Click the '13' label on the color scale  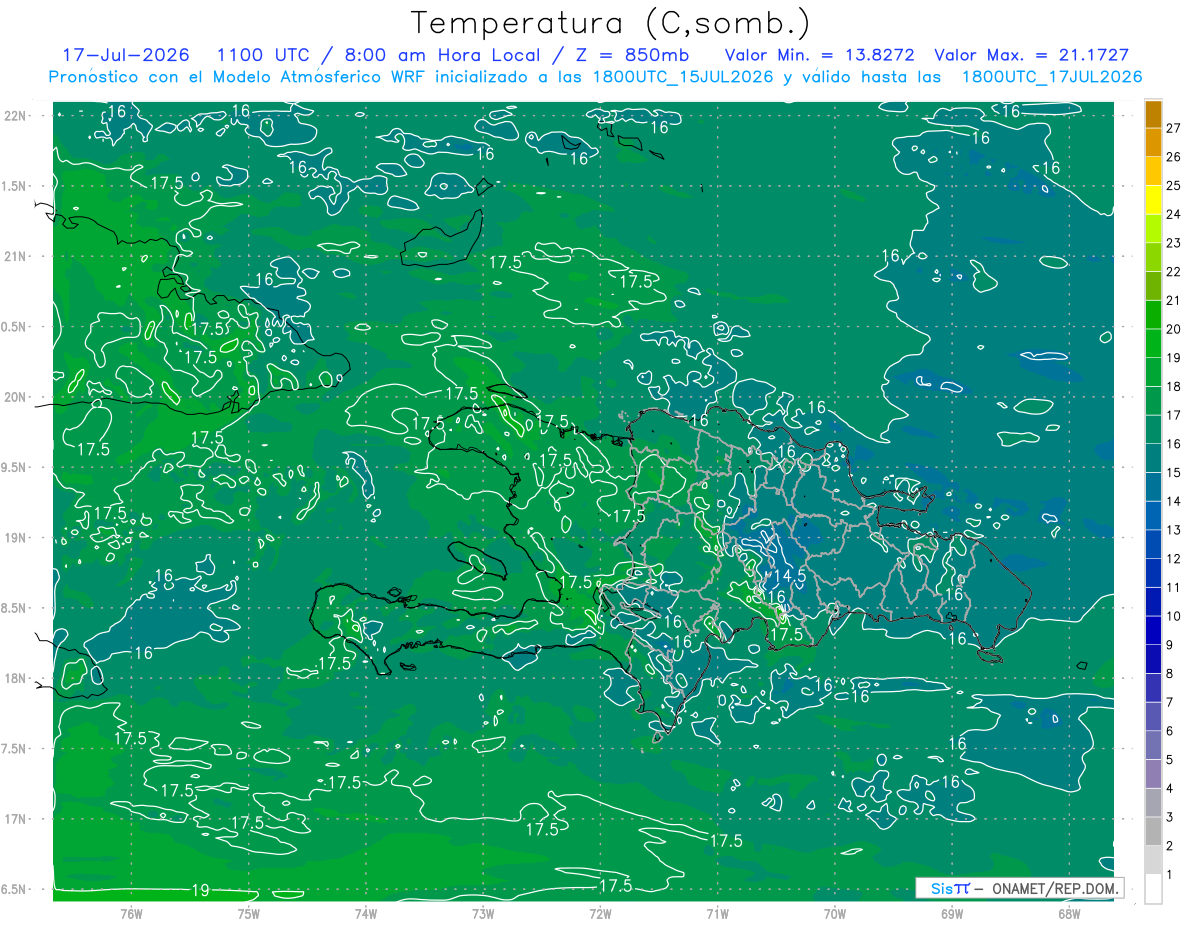(x=1173, y=530)
